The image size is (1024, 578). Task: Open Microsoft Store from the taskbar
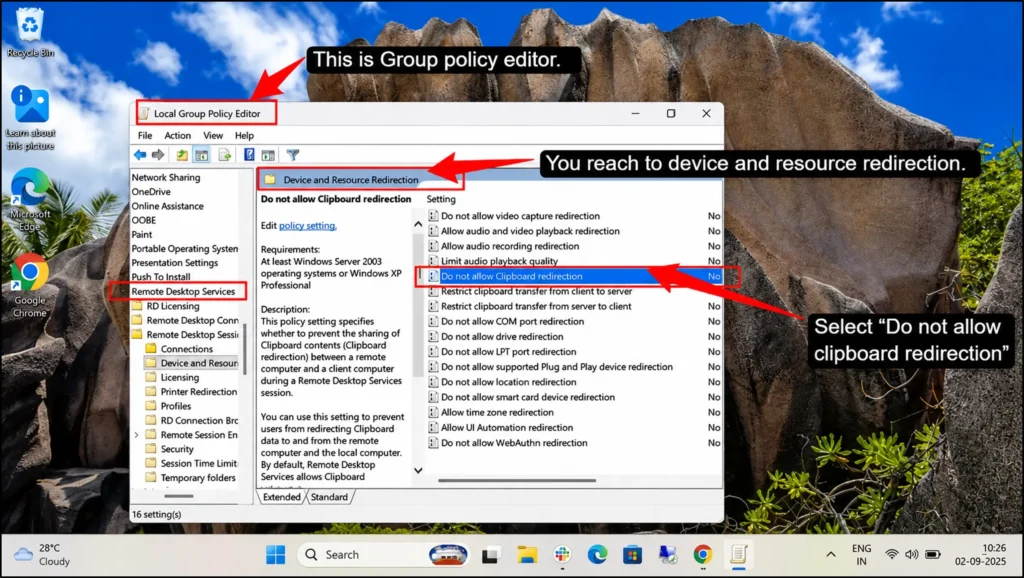click(632, 554)
